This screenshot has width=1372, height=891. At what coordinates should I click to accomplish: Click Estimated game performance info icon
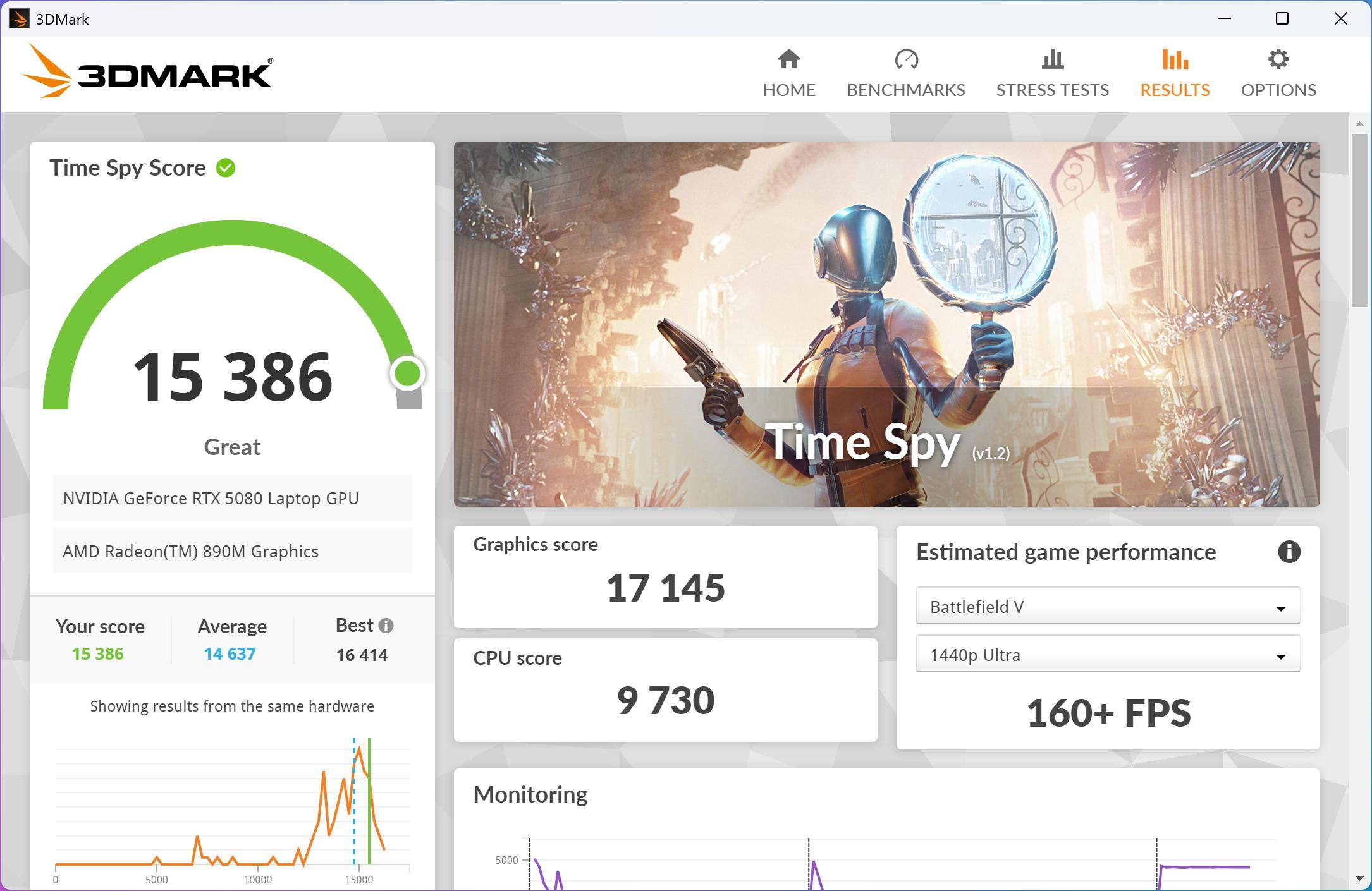pos(1289,552)
